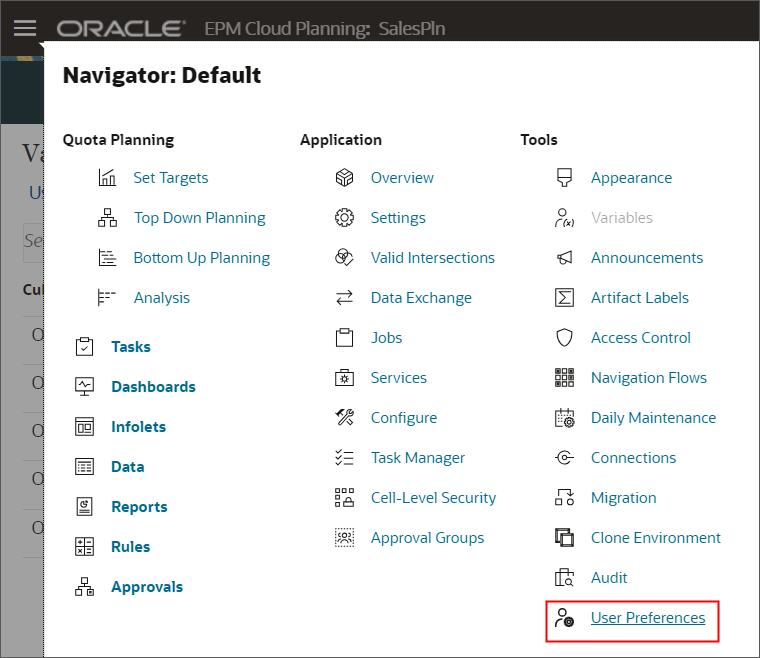Open Data Exchange link
This screenshot has width=760, height=658.
[421, 298]
